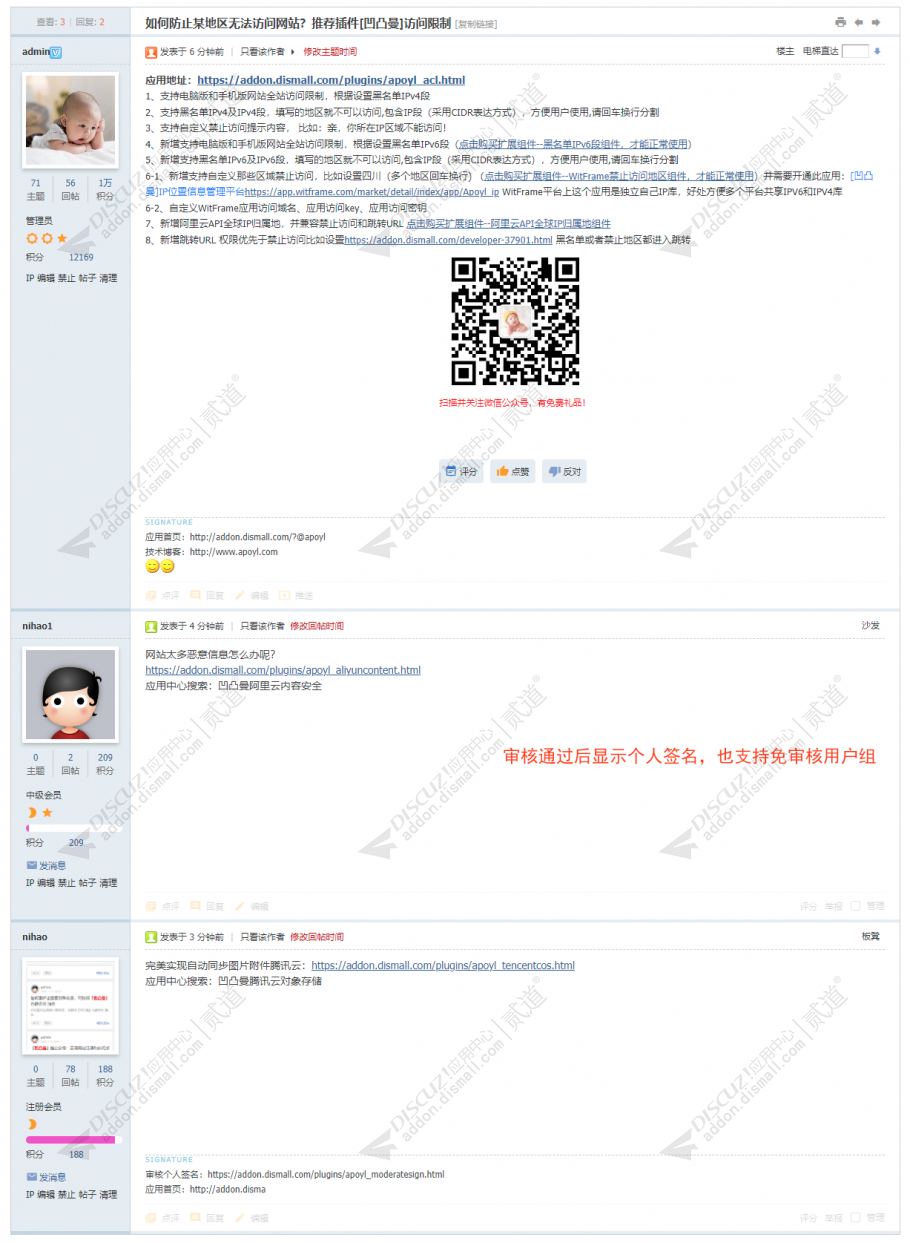Click 回复 reply under nihao's post

pyautogui.click(x=207, y=1218)
